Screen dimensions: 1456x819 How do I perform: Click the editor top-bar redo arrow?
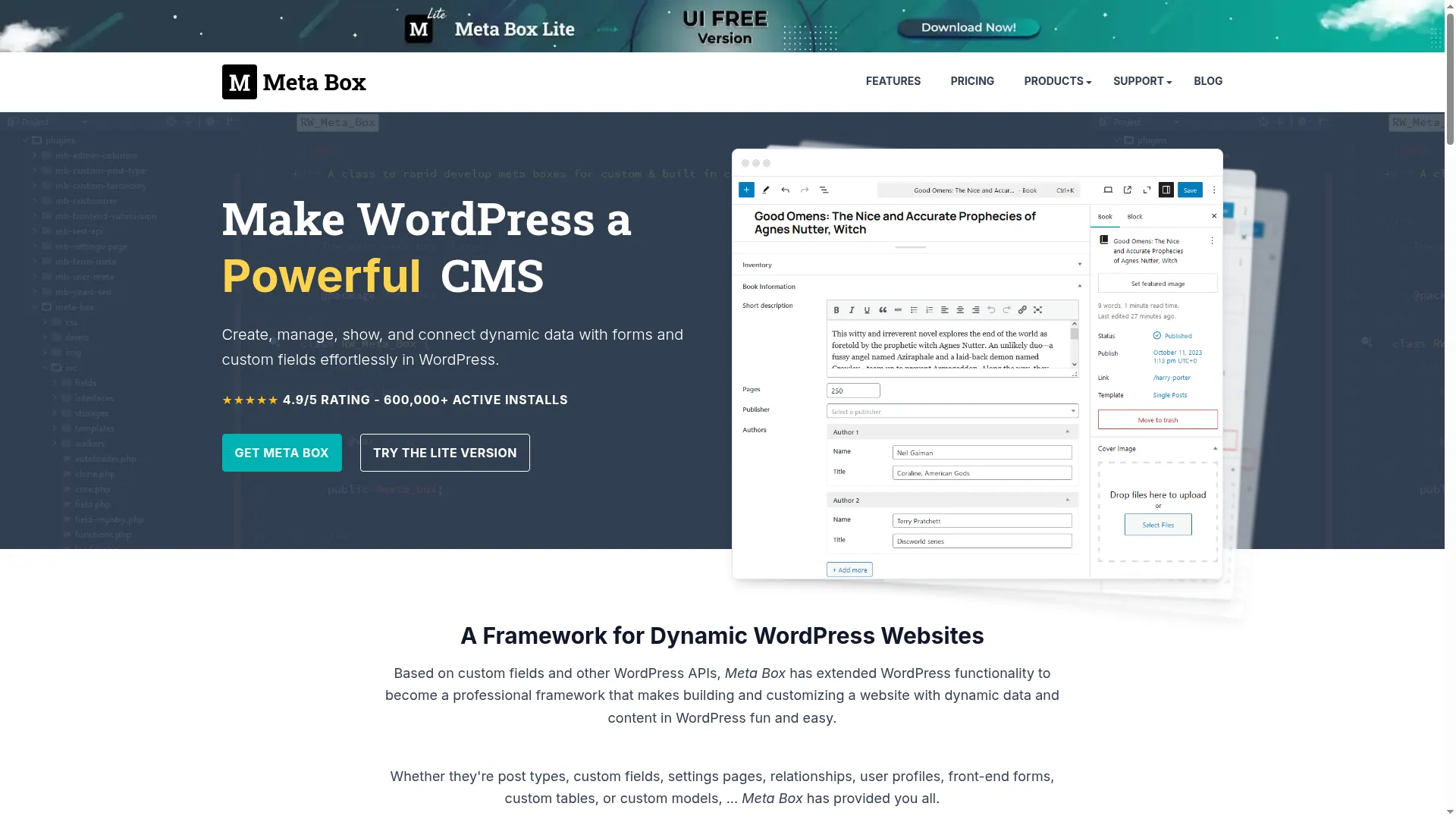pos(805,190)
